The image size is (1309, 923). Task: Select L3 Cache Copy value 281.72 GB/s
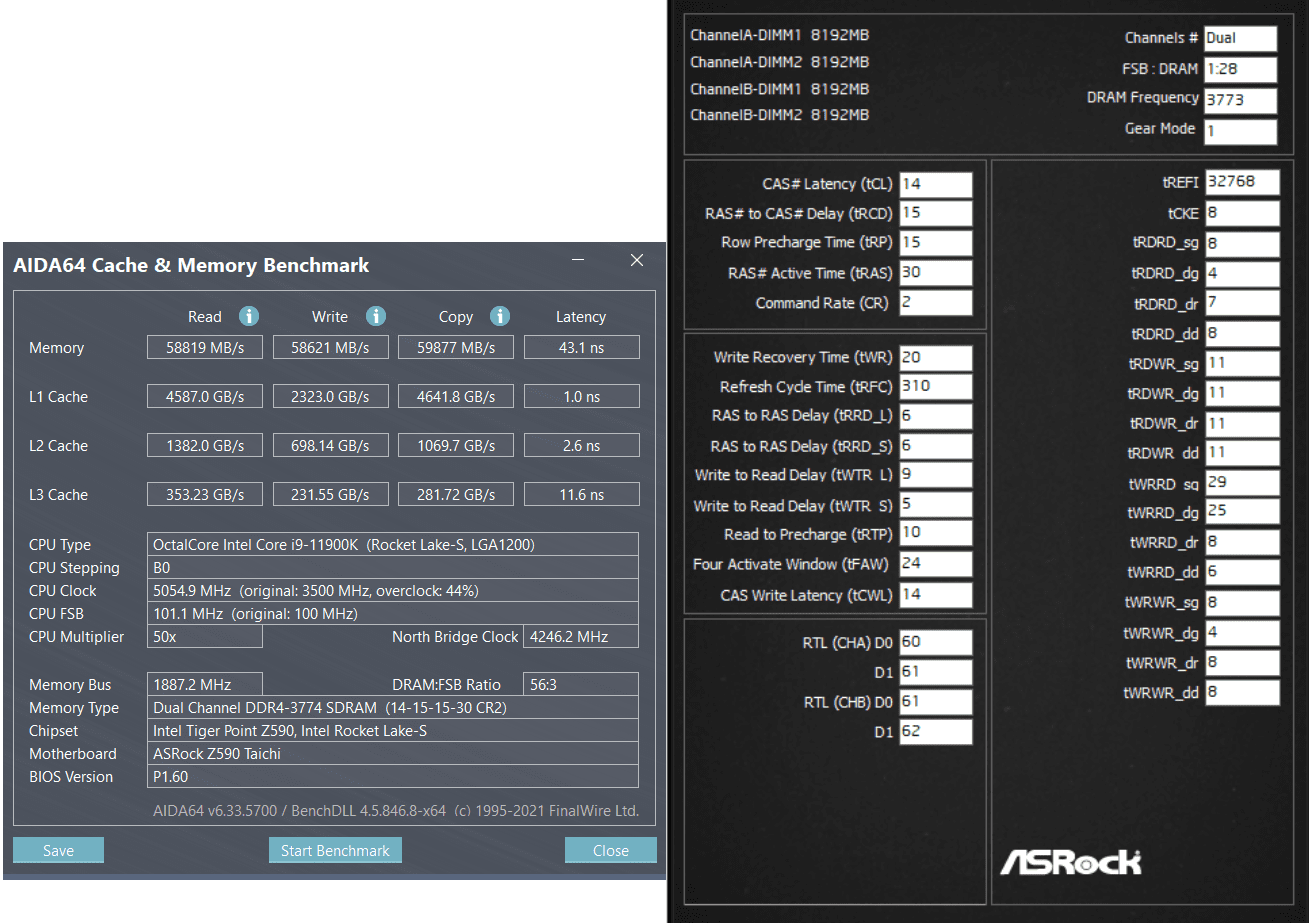click(456, 494)
